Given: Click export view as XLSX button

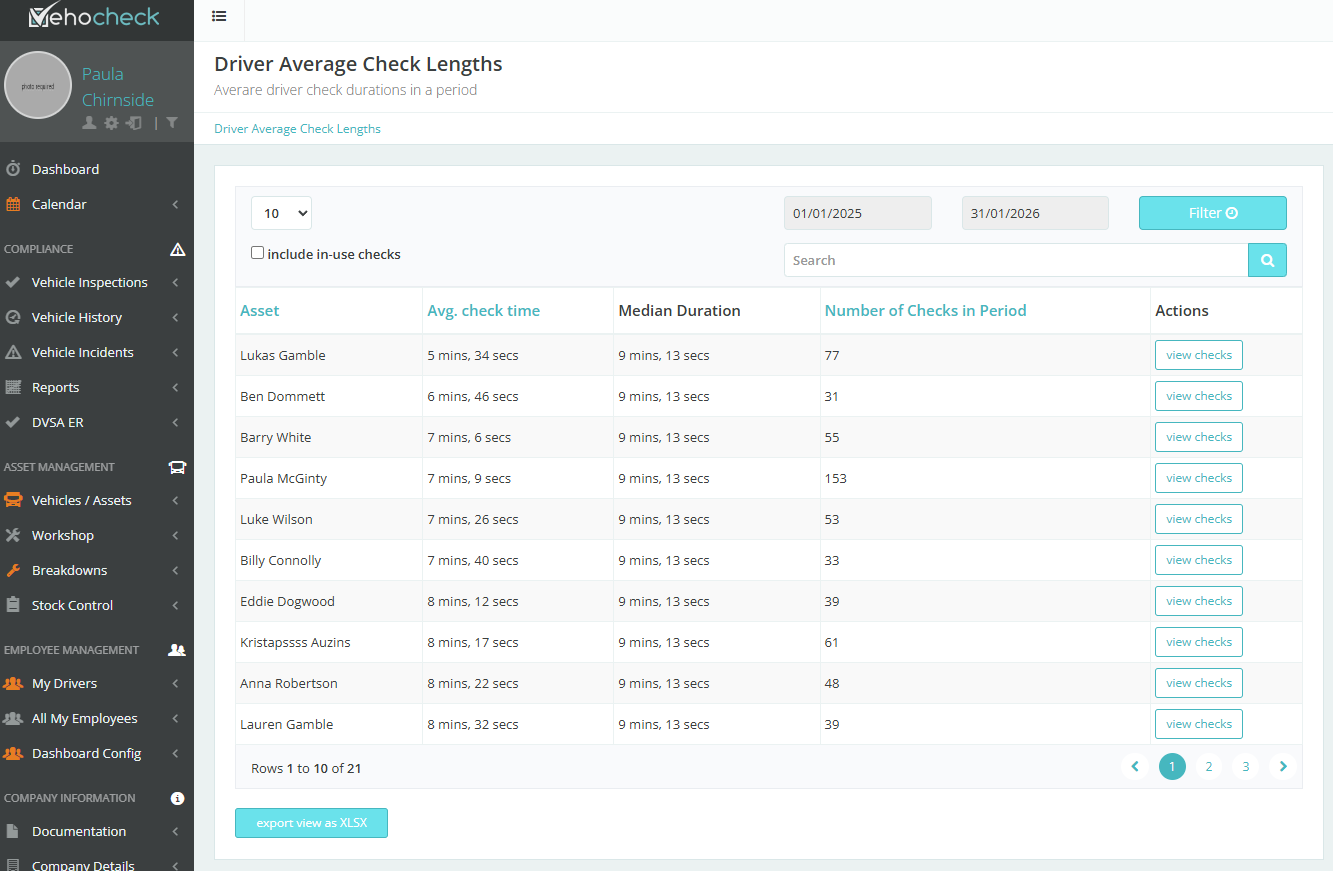Looking at the screenshot, I should click(311, 823).
